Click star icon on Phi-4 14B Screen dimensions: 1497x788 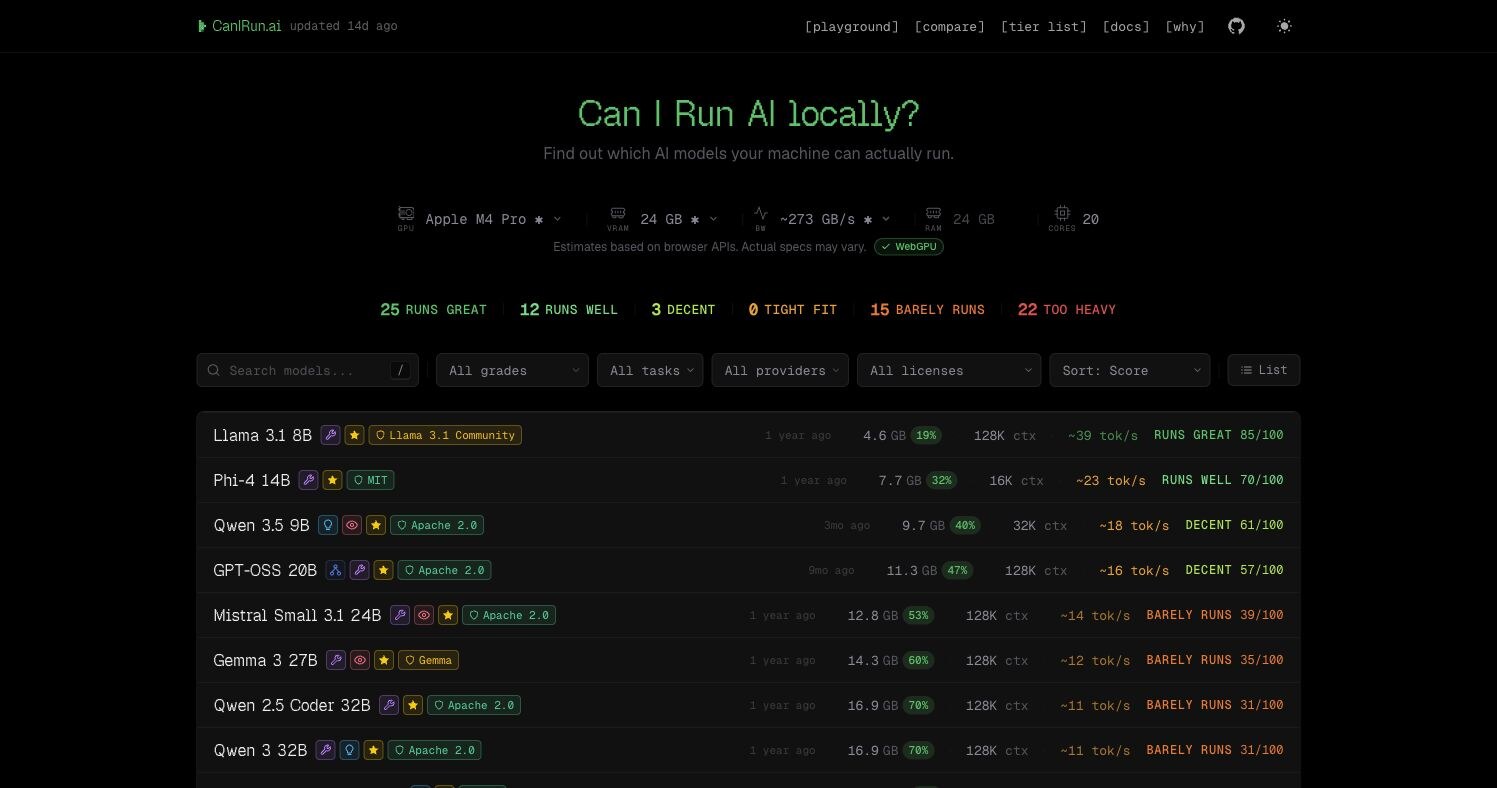(332, 480)
